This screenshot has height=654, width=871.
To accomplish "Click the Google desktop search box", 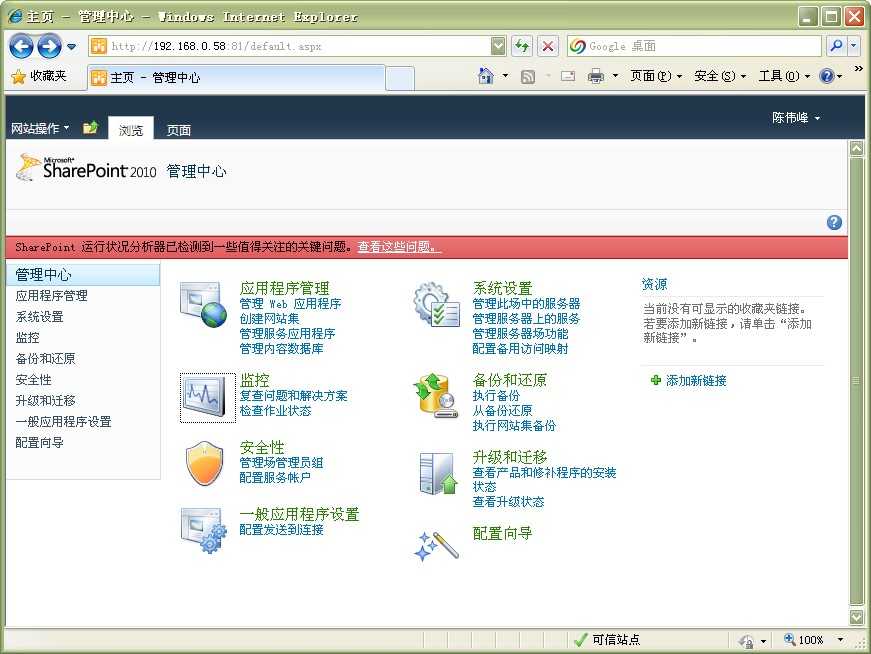I will point(694,46).
